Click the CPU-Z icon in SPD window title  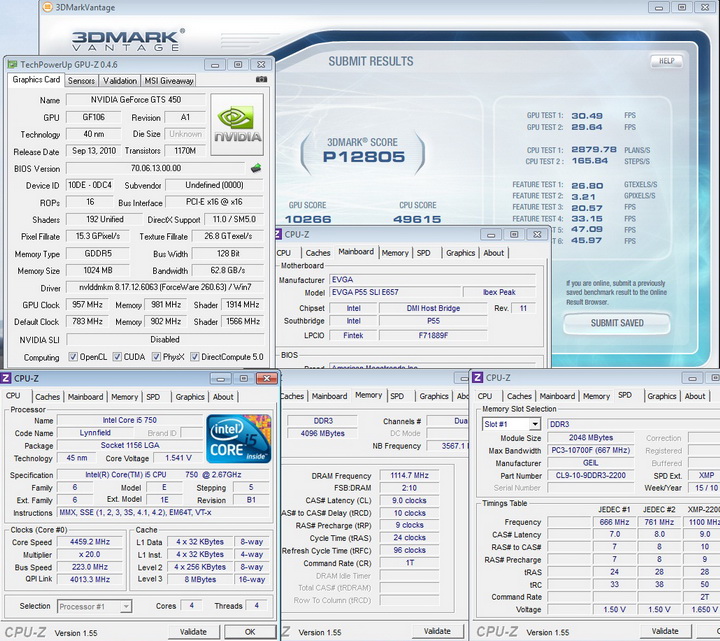[478, 377]
